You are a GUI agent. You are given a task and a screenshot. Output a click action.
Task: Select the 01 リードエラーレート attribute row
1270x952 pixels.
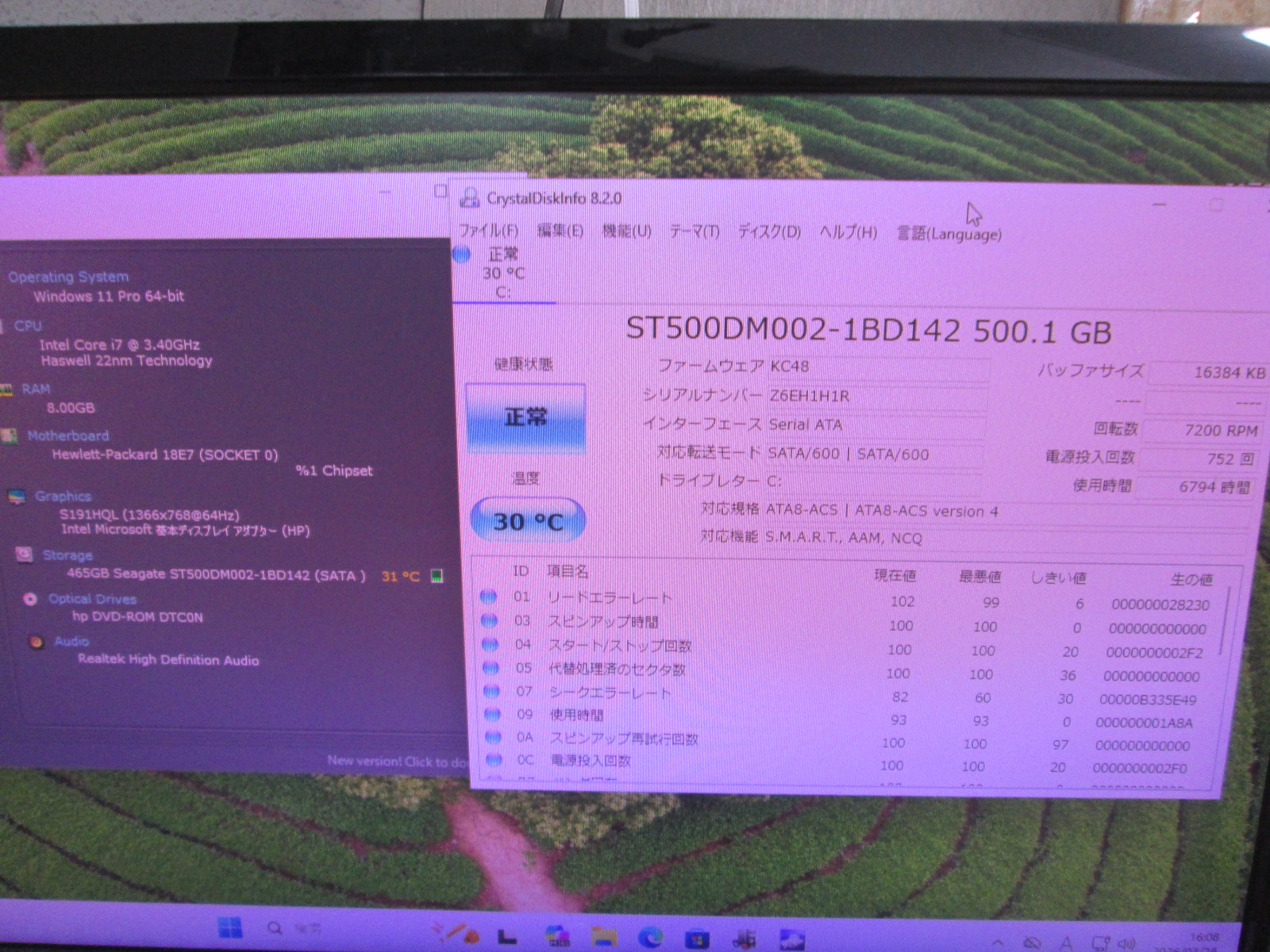[610, 597]
